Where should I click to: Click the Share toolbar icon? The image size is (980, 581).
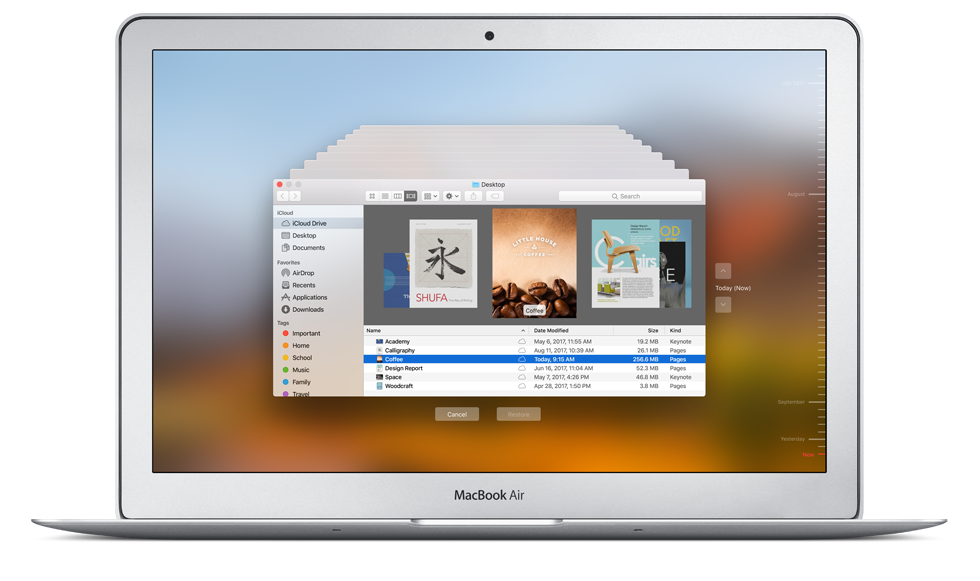click(x=474, y=196)
